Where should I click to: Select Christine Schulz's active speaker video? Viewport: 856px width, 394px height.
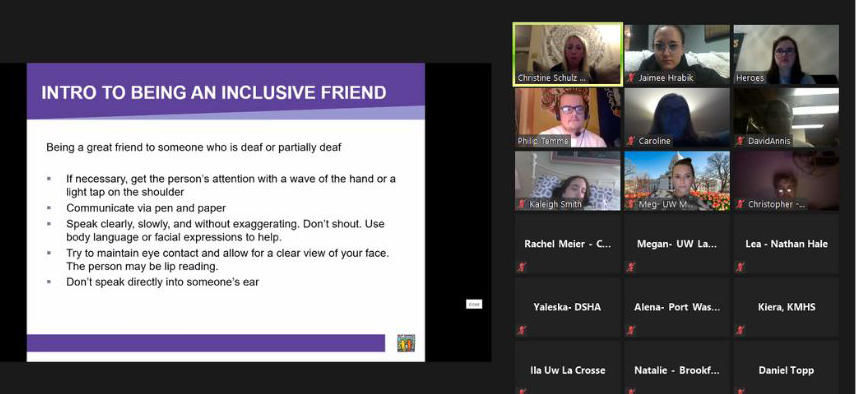click(x=568, y=54)
